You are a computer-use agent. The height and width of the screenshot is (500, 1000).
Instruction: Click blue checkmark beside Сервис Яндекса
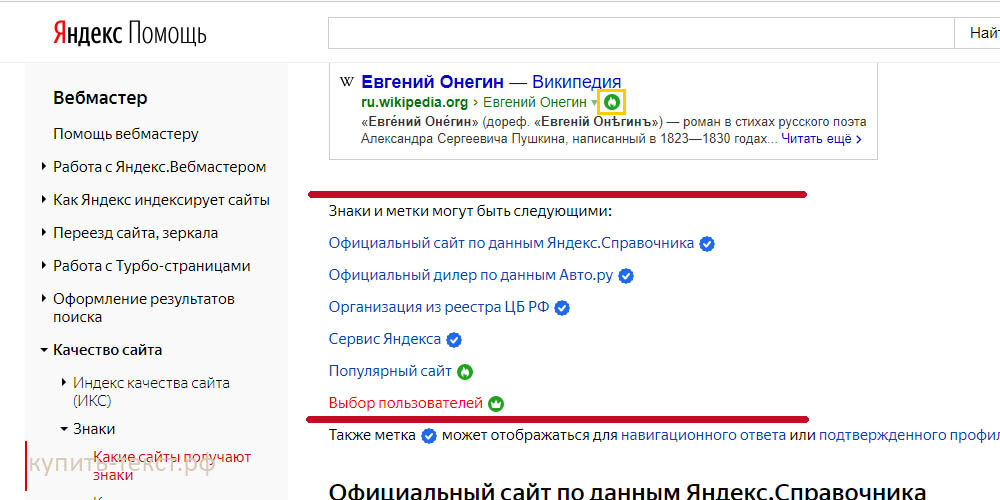click(x=453, y=340)
